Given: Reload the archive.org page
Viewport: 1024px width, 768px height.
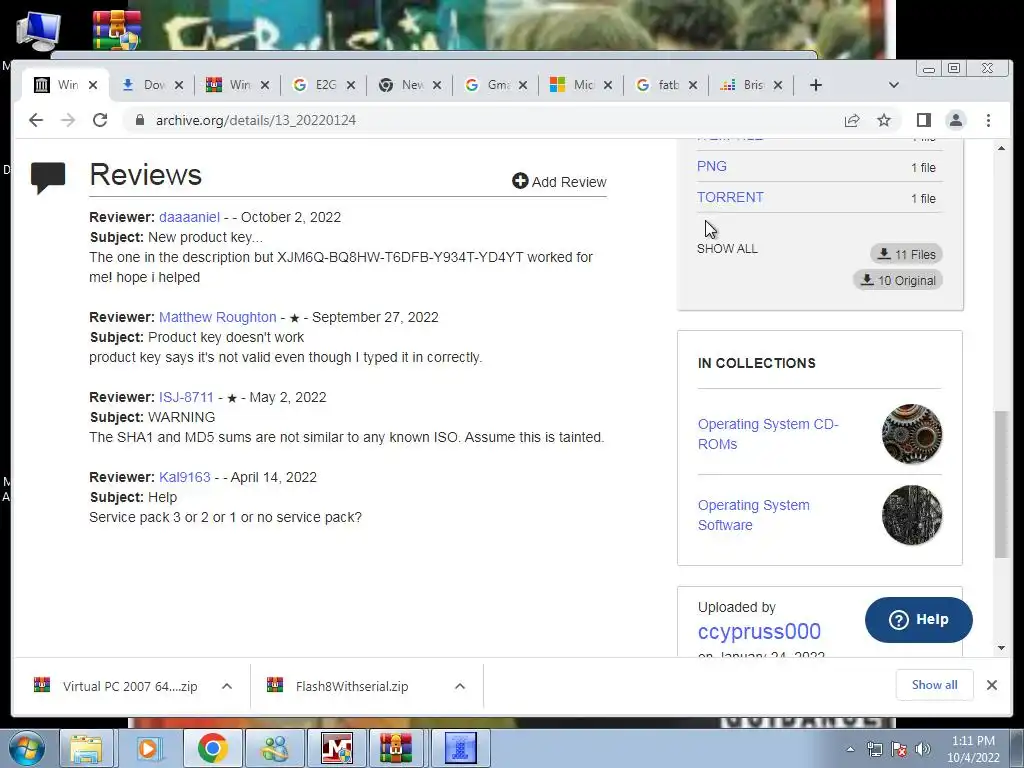Looking at the screenshot, I should click(x=100, y=120).
